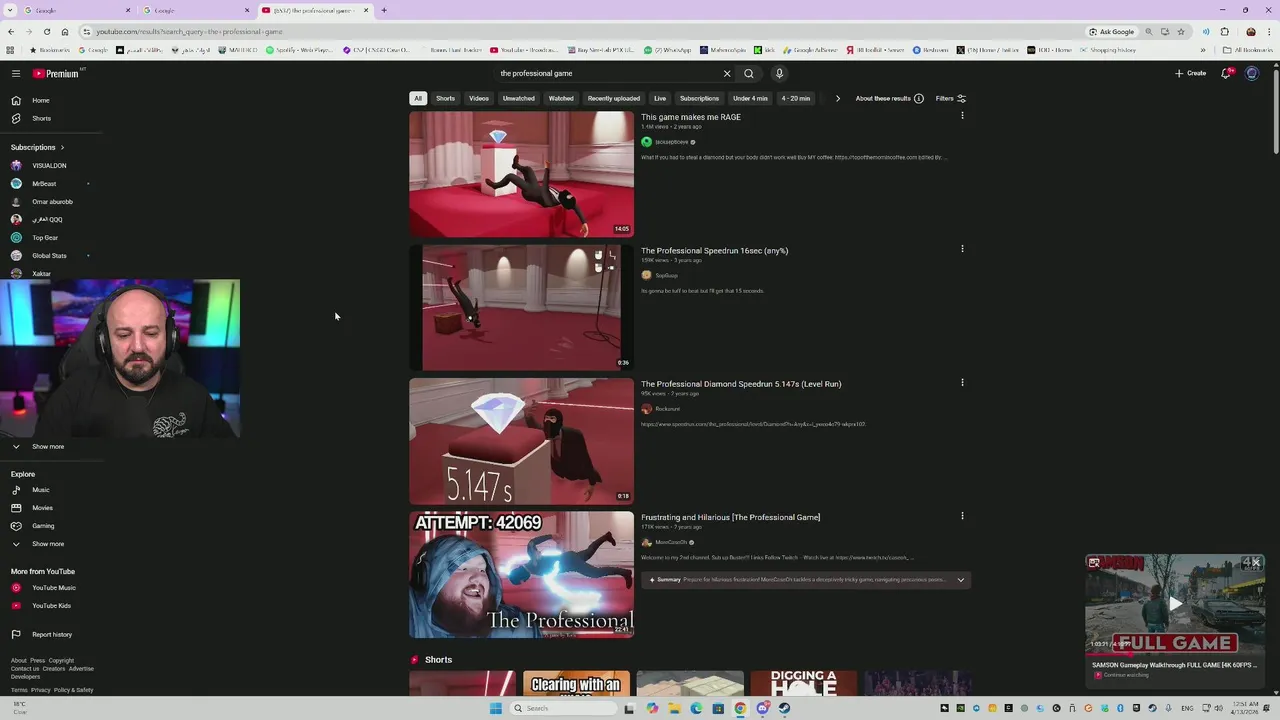Click the taskbar Search box
Image resolution: width=1280 pixels, height=720 pixels.
click(562, 708)
